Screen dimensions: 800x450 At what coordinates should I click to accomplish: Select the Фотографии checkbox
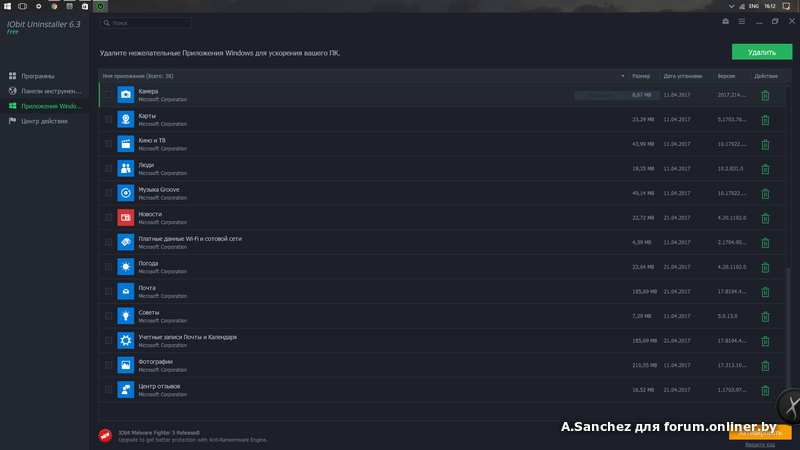[109, 365]
